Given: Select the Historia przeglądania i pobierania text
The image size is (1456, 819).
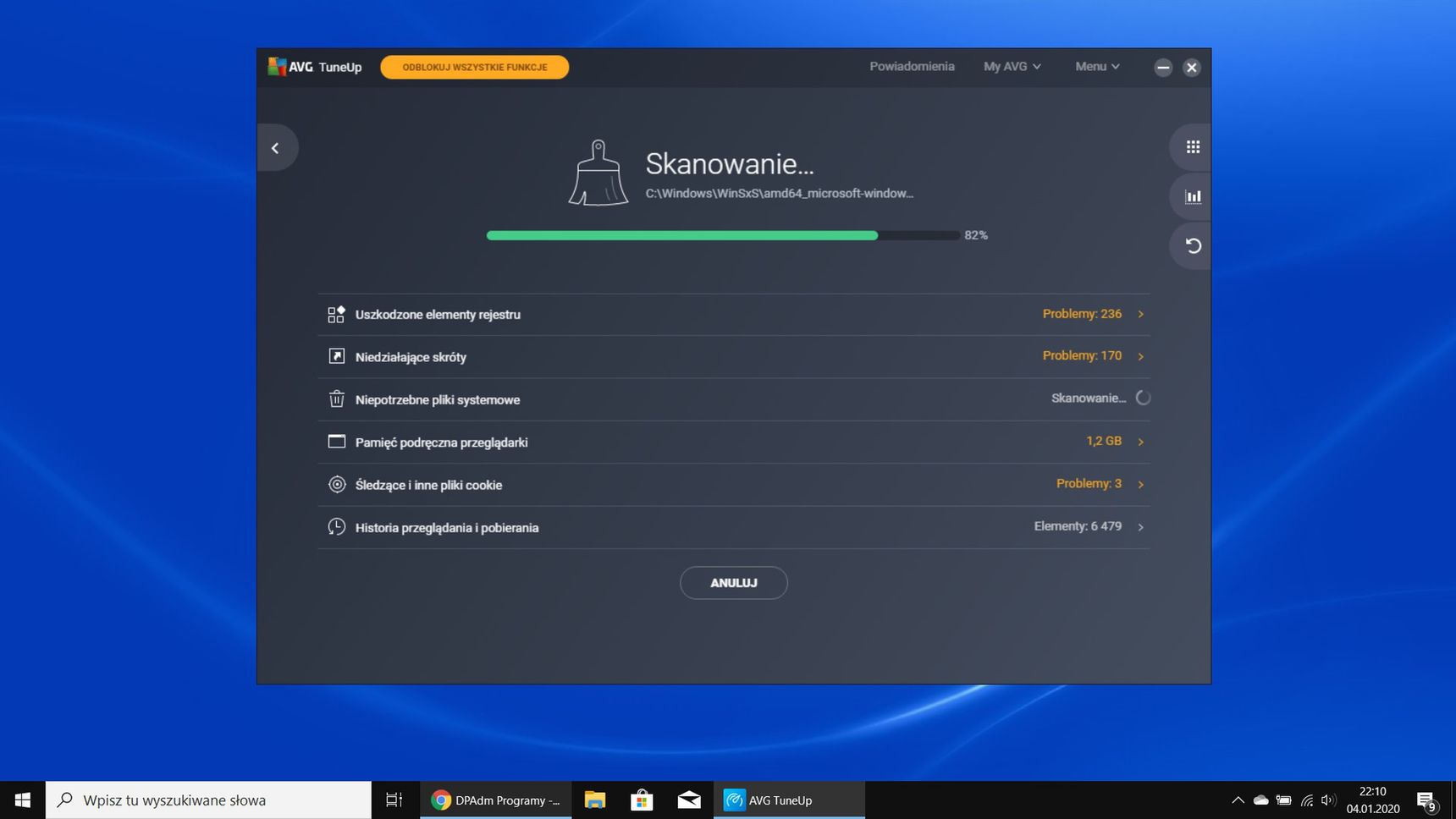Looking at the screenshot, I should (447, 527).
